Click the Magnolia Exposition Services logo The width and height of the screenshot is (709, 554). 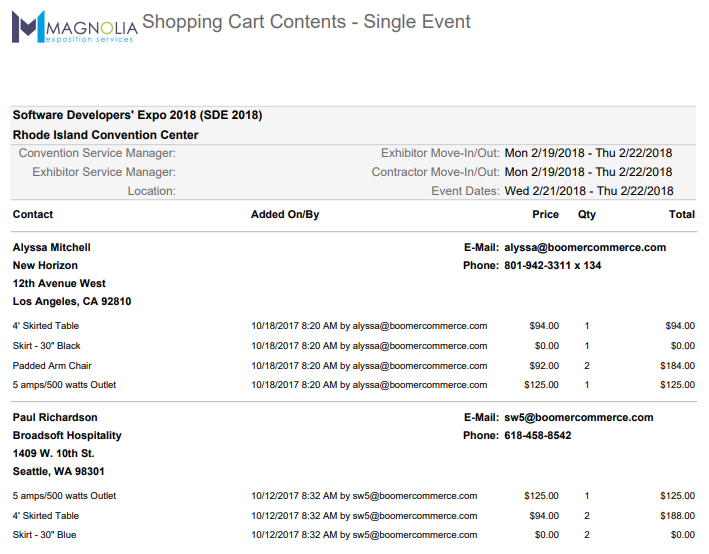pyautogui.click(x=73, y=27)
